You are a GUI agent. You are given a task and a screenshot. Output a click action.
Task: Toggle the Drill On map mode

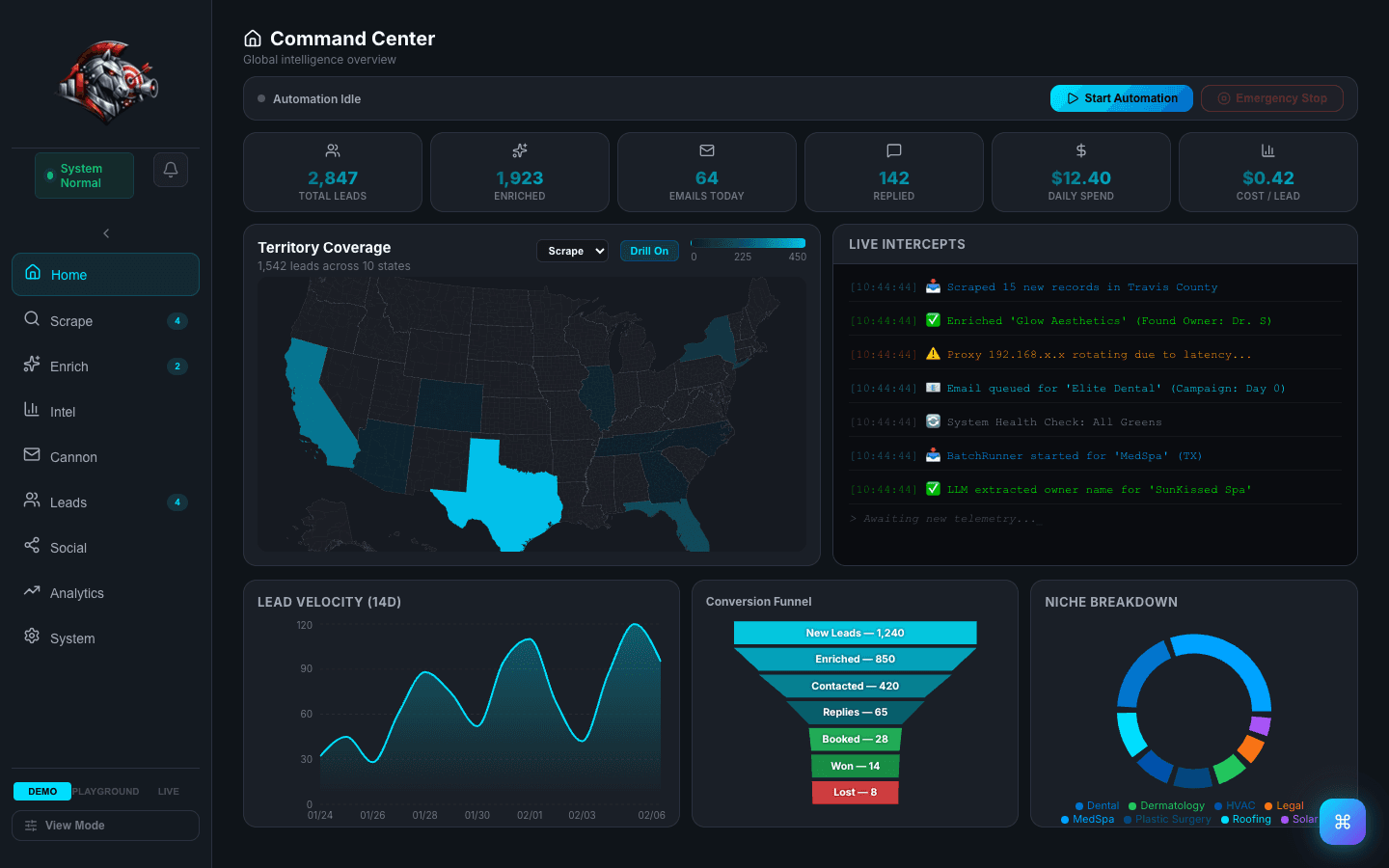click(649, 251)
